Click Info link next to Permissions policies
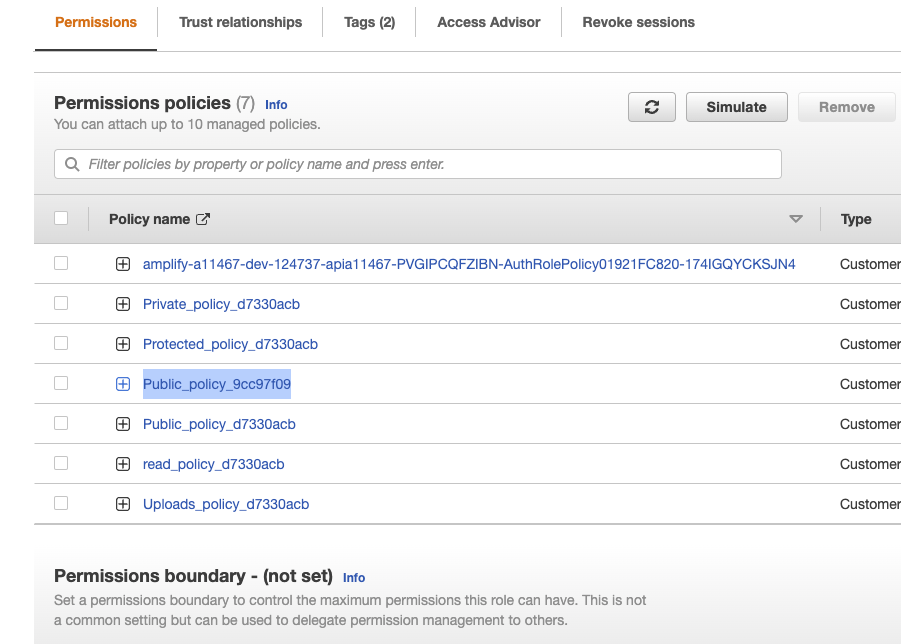The height and width of the screenshot is (644, 901). (276, 104)
